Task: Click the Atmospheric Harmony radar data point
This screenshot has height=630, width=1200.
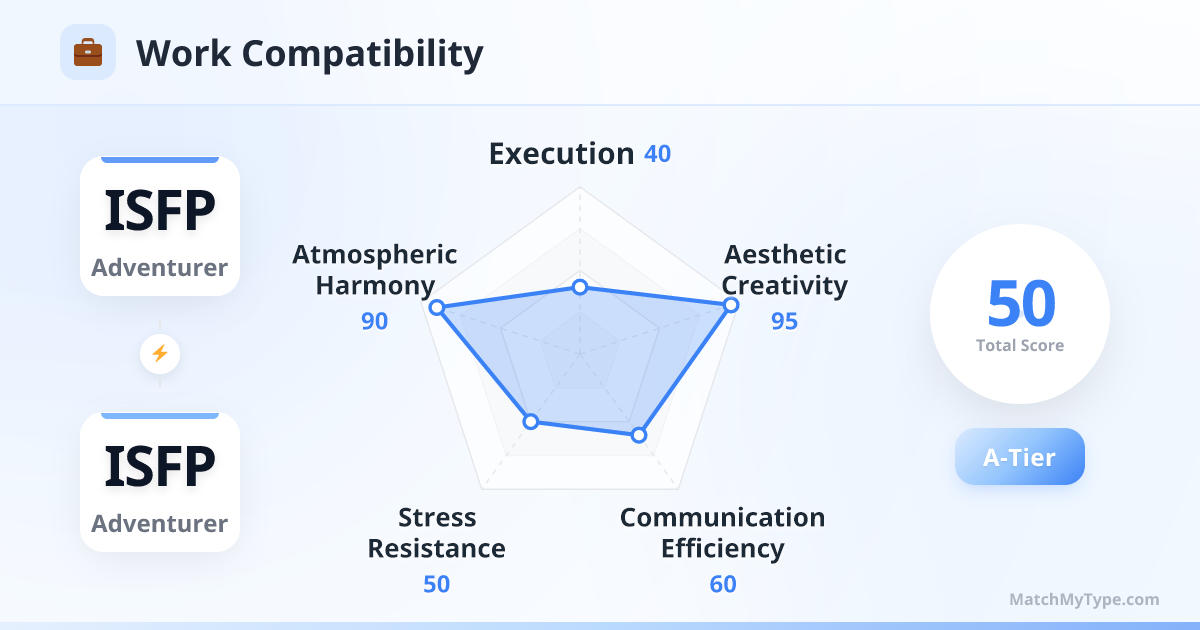Action: [x=436, y=308]
